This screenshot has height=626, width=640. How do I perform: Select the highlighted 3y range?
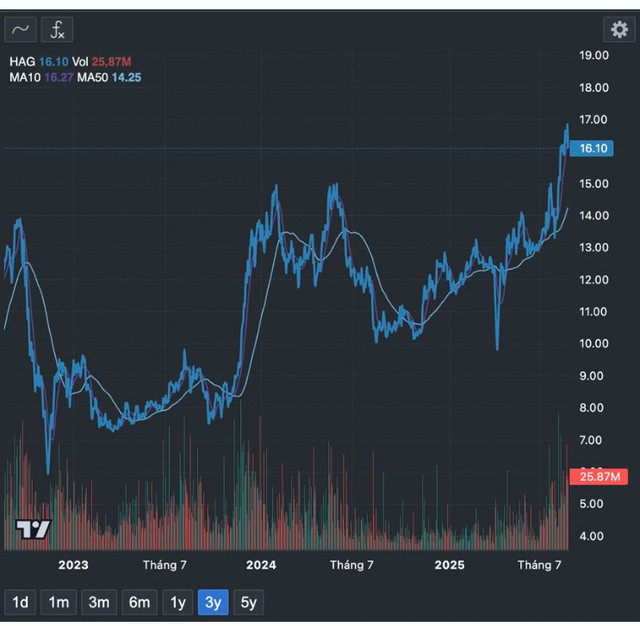[x=214, y=602]
